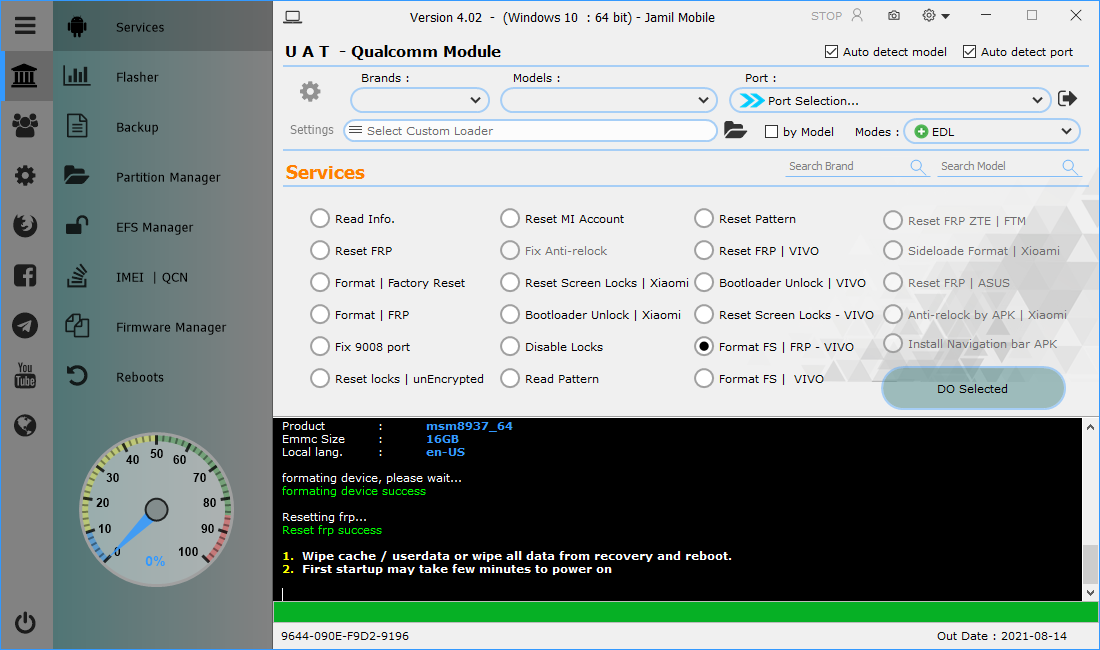Select Bootloader Unlock | VIVO option
Image resolution: width=1100 pixels, height=650 pixels.
click(x=704, y=283)
